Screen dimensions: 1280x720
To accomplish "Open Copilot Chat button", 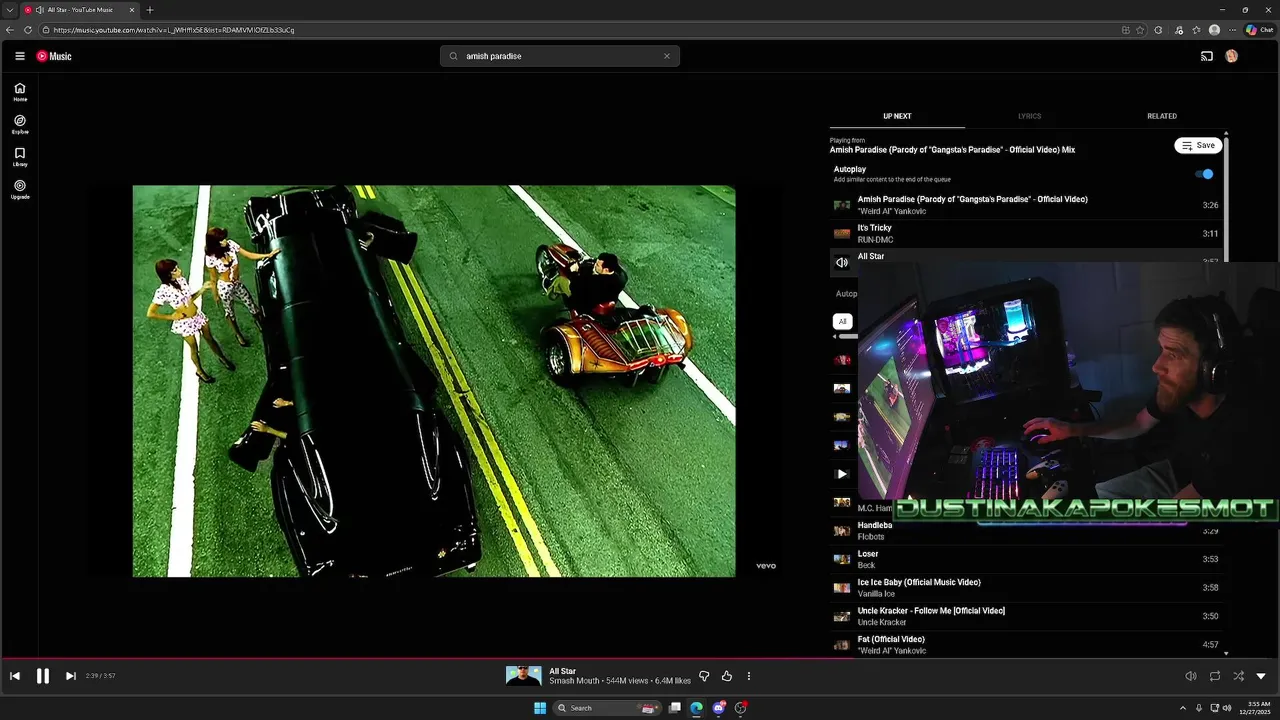I will 1259,30.
